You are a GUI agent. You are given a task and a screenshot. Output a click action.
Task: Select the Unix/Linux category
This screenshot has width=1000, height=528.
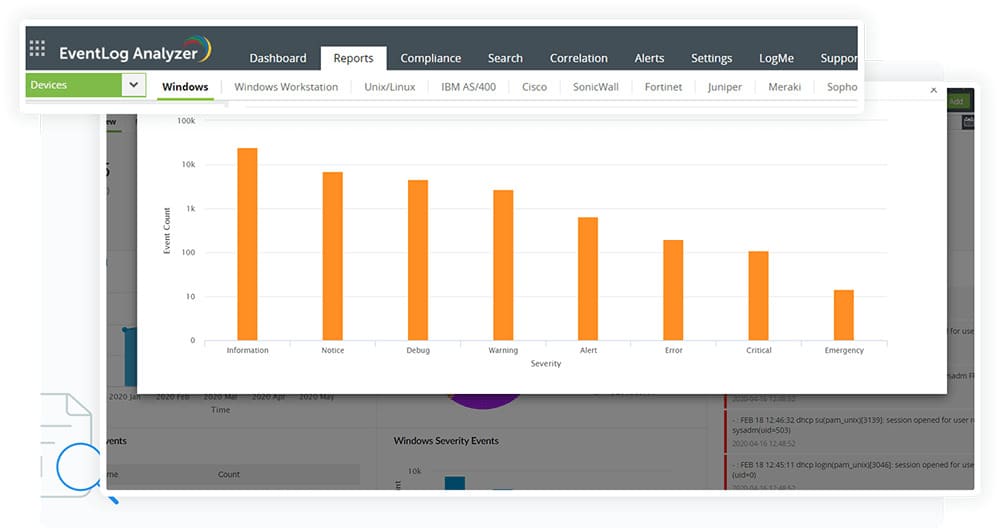tap(390, 87)
